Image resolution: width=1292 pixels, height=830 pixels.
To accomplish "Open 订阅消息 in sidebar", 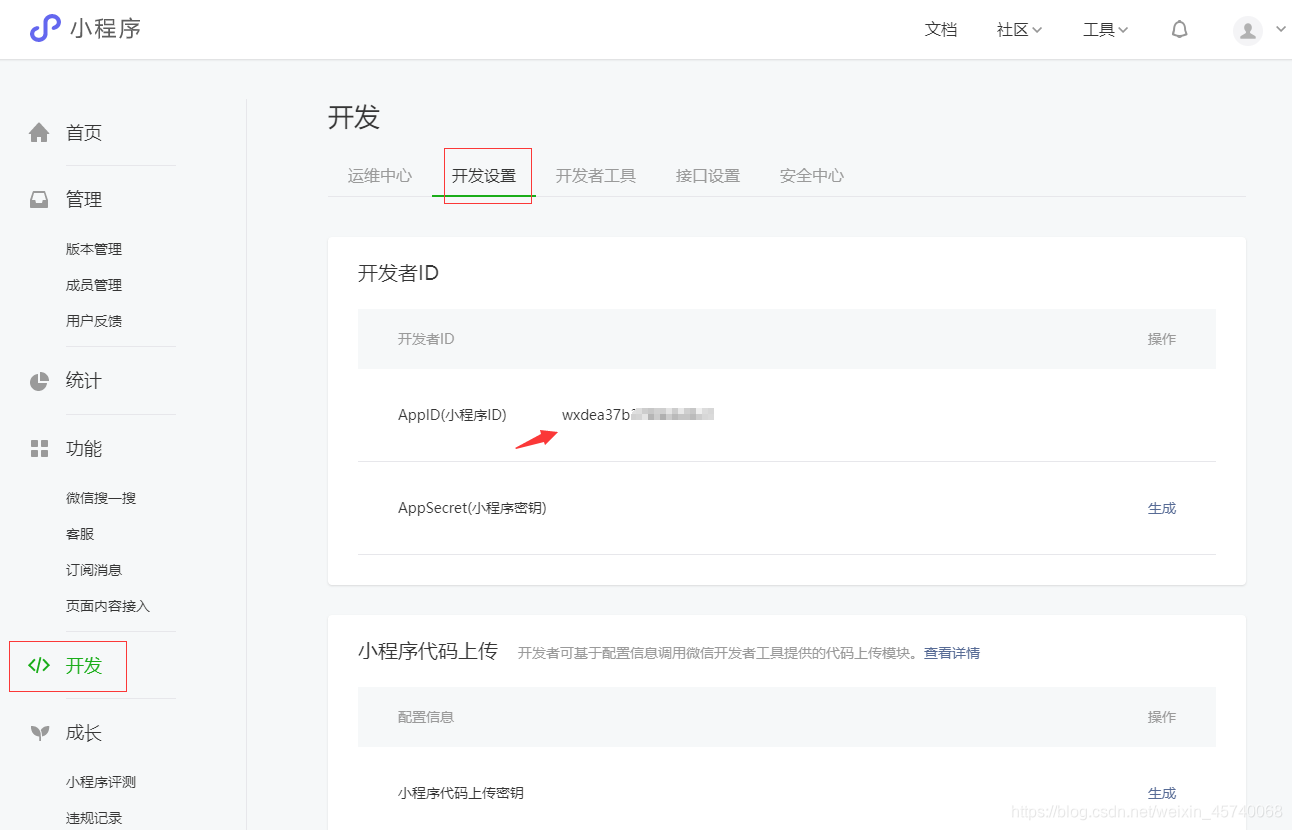I will click(x=94, y=570).
